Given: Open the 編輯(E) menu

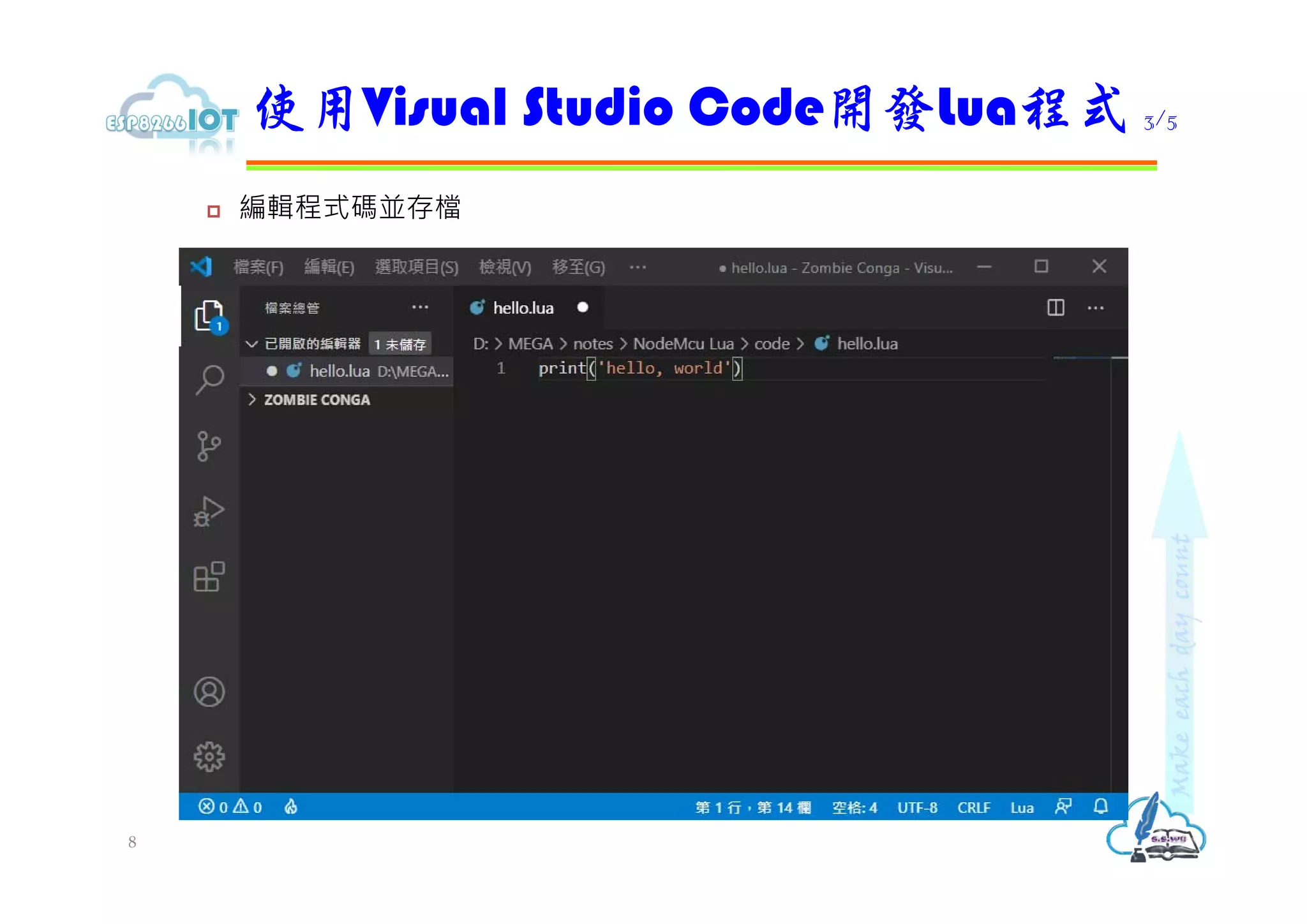Looking at the screenshot, I should click(x=329, y=267).
